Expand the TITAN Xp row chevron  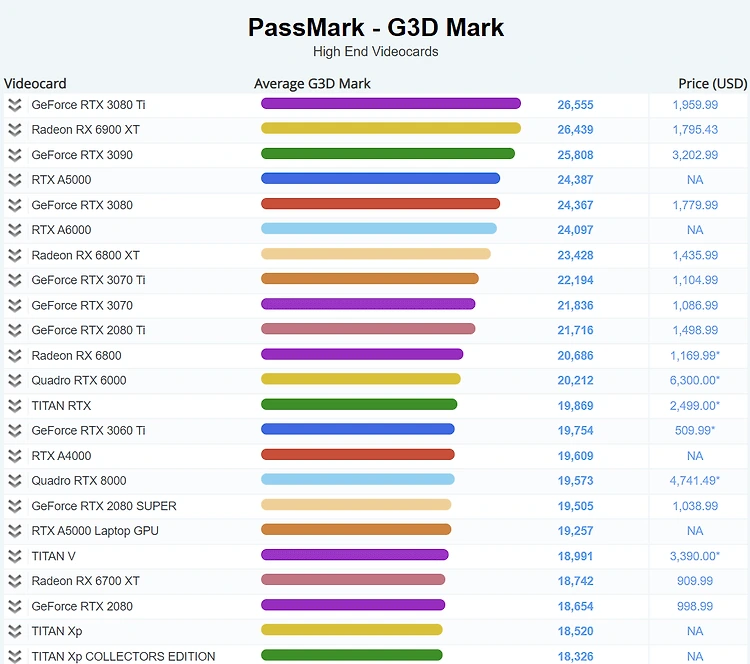[x=15, y=631]
